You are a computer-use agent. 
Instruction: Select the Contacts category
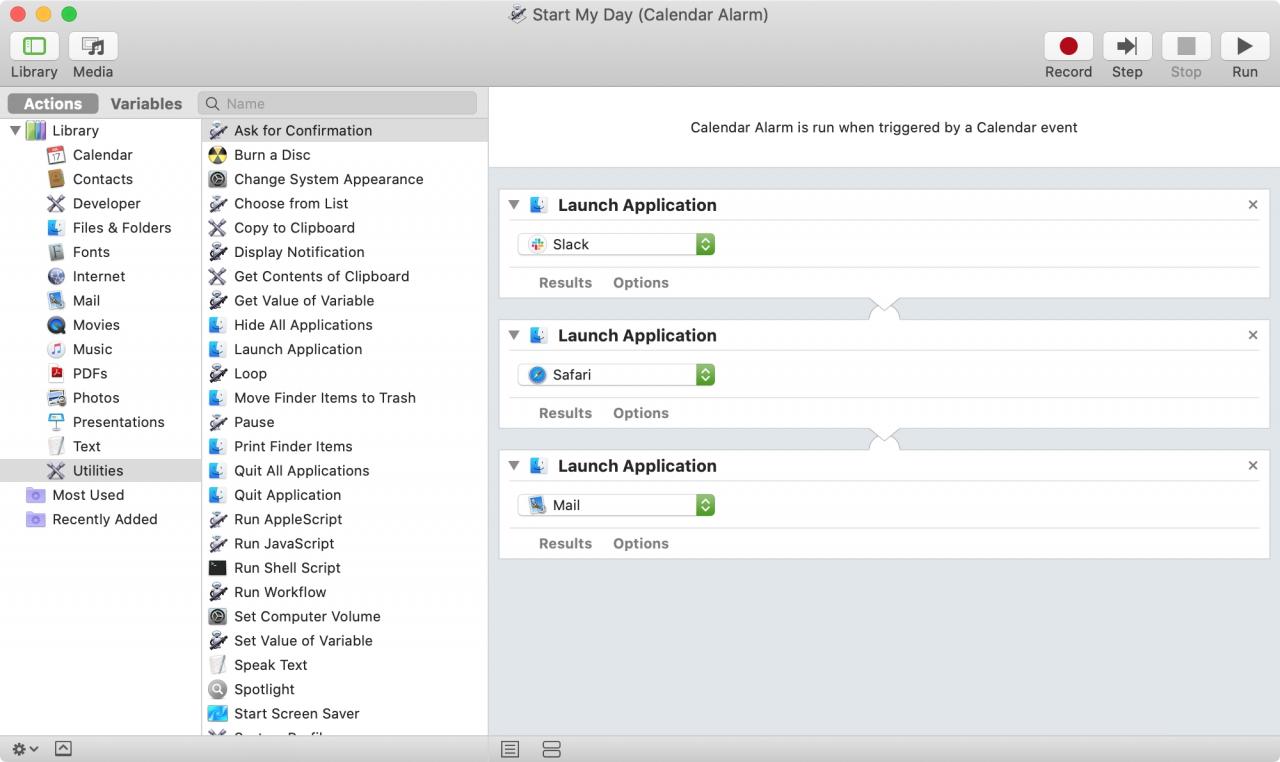[x=100, y=179]
